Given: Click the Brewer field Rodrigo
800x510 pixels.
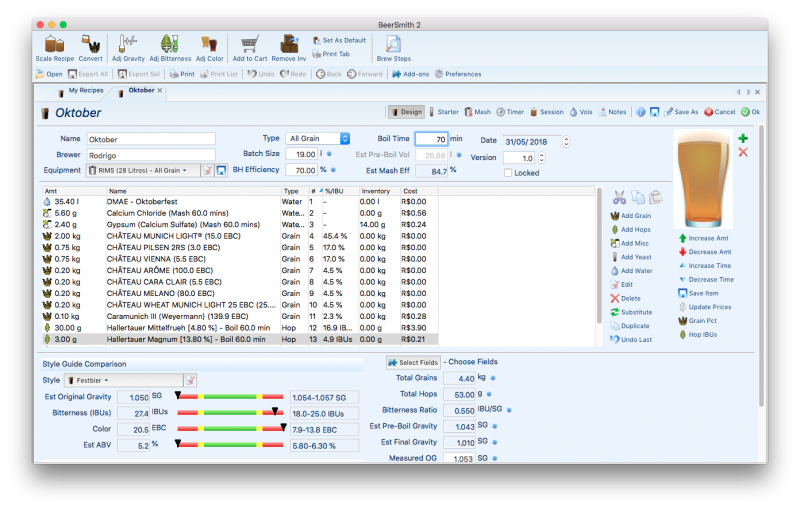Looking at the screenshot, I should pyautogui.click(x=151, y=156).
